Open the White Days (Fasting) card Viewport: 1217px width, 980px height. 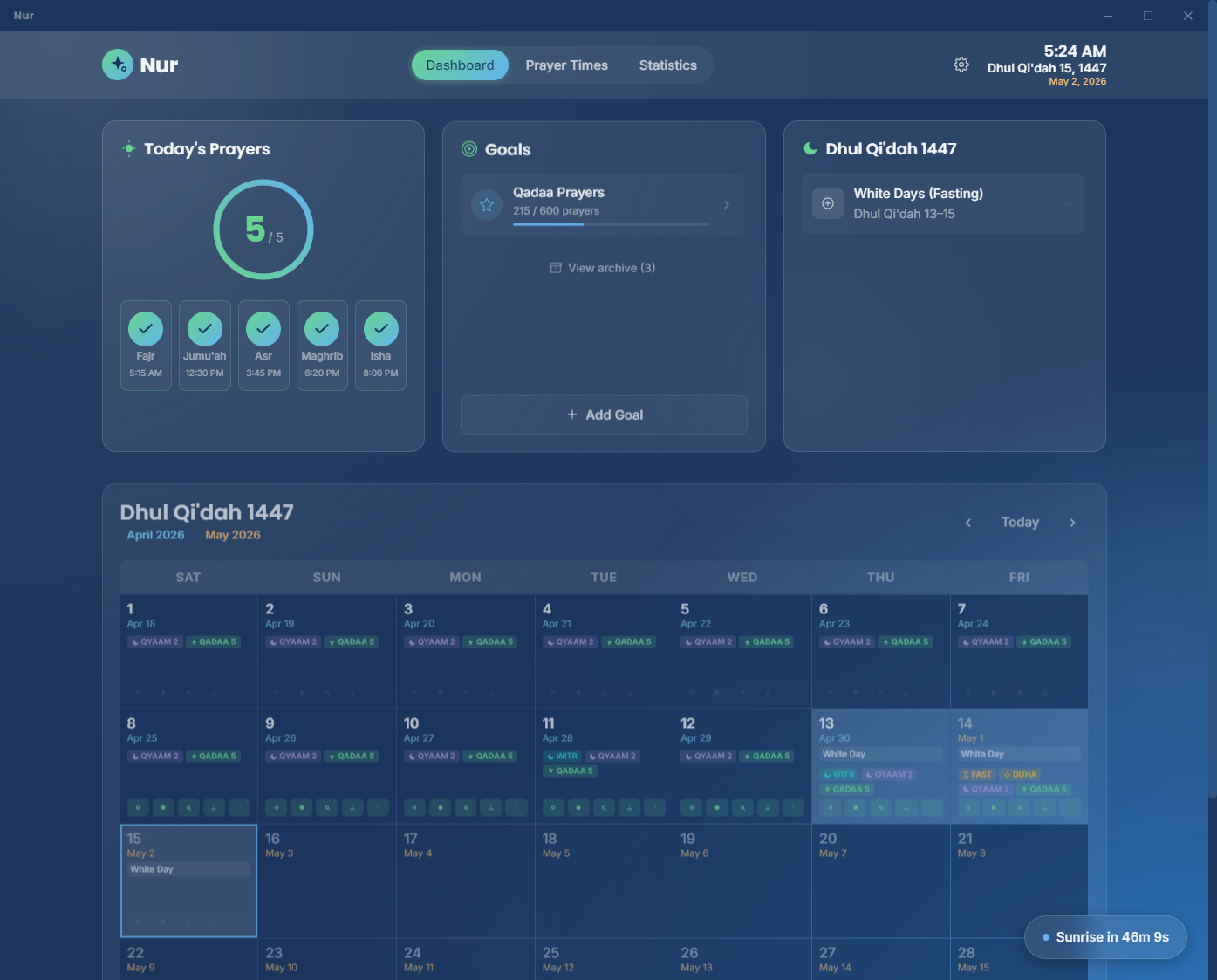pos(942,203)
